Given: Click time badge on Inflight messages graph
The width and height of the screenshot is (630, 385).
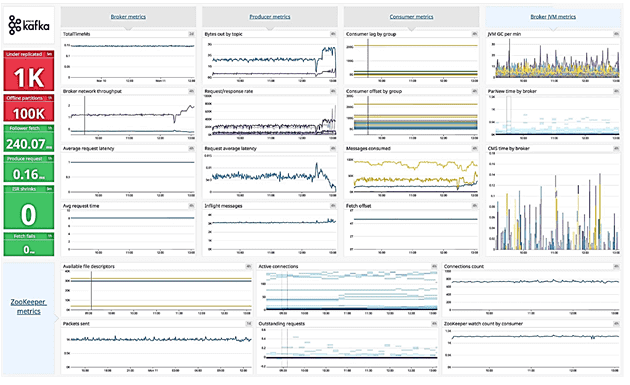Looking at the screenshot, I should pos(333,206).
